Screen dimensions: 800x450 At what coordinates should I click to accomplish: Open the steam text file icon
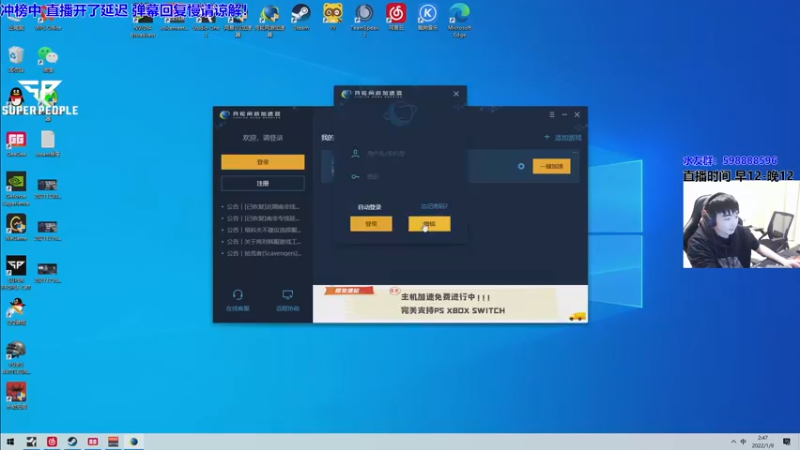(x=48, y=144)
